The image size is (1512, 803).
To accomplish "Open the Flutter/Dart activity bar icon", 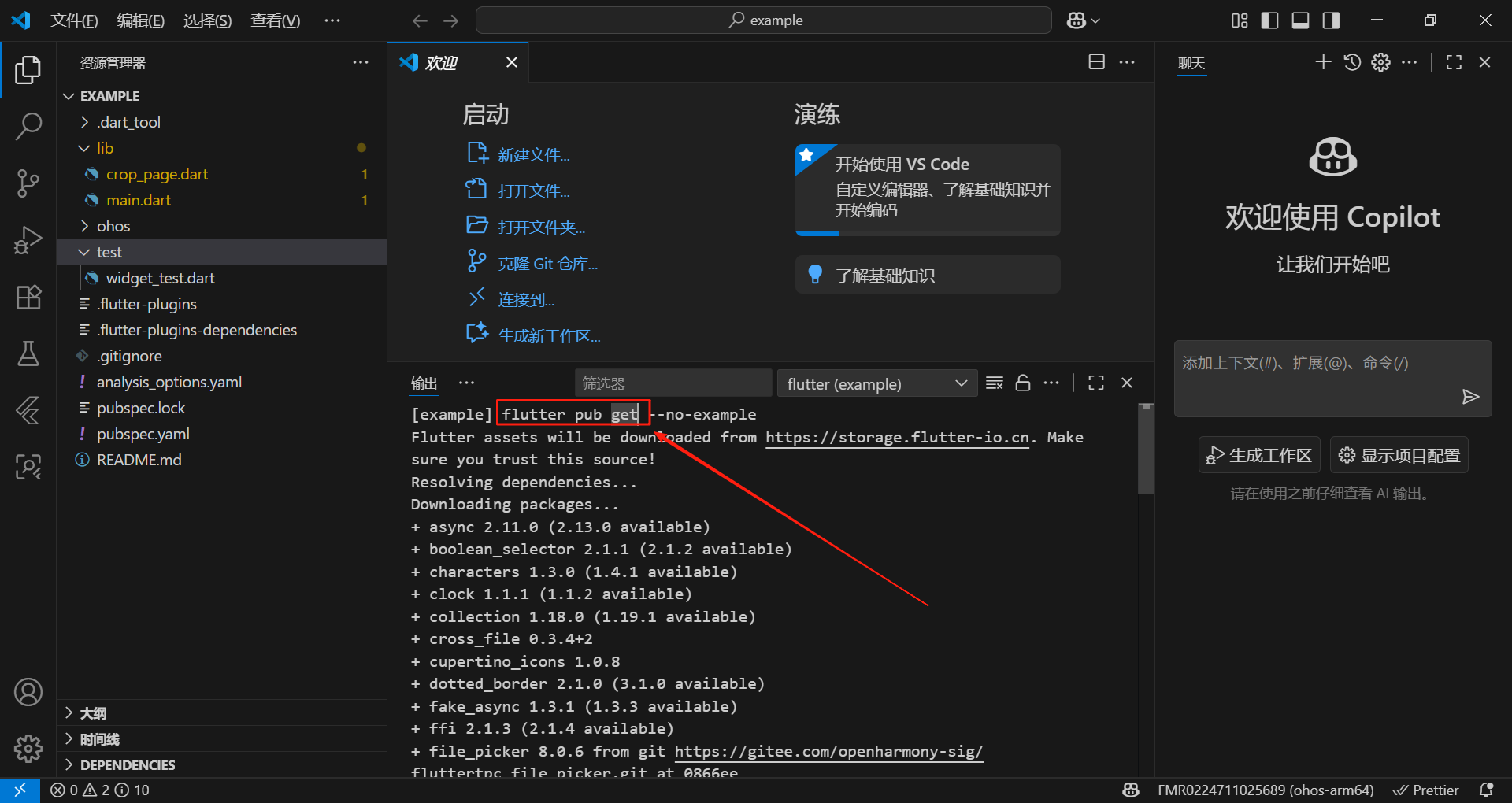I will pyautogui.click(x=28, y=410).
